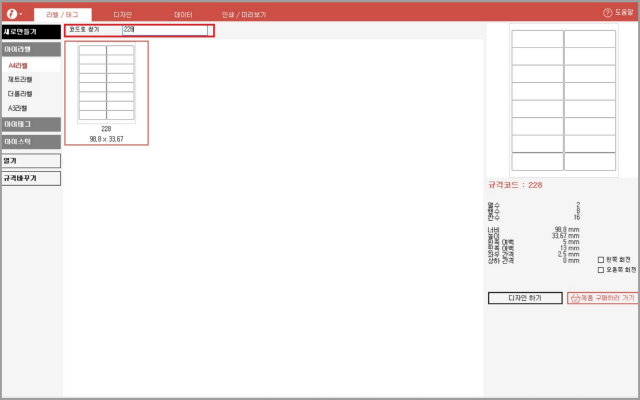Select the 228 label template thumbnail
The width and height of the screenshot is (640, 400).
[107, 93]
